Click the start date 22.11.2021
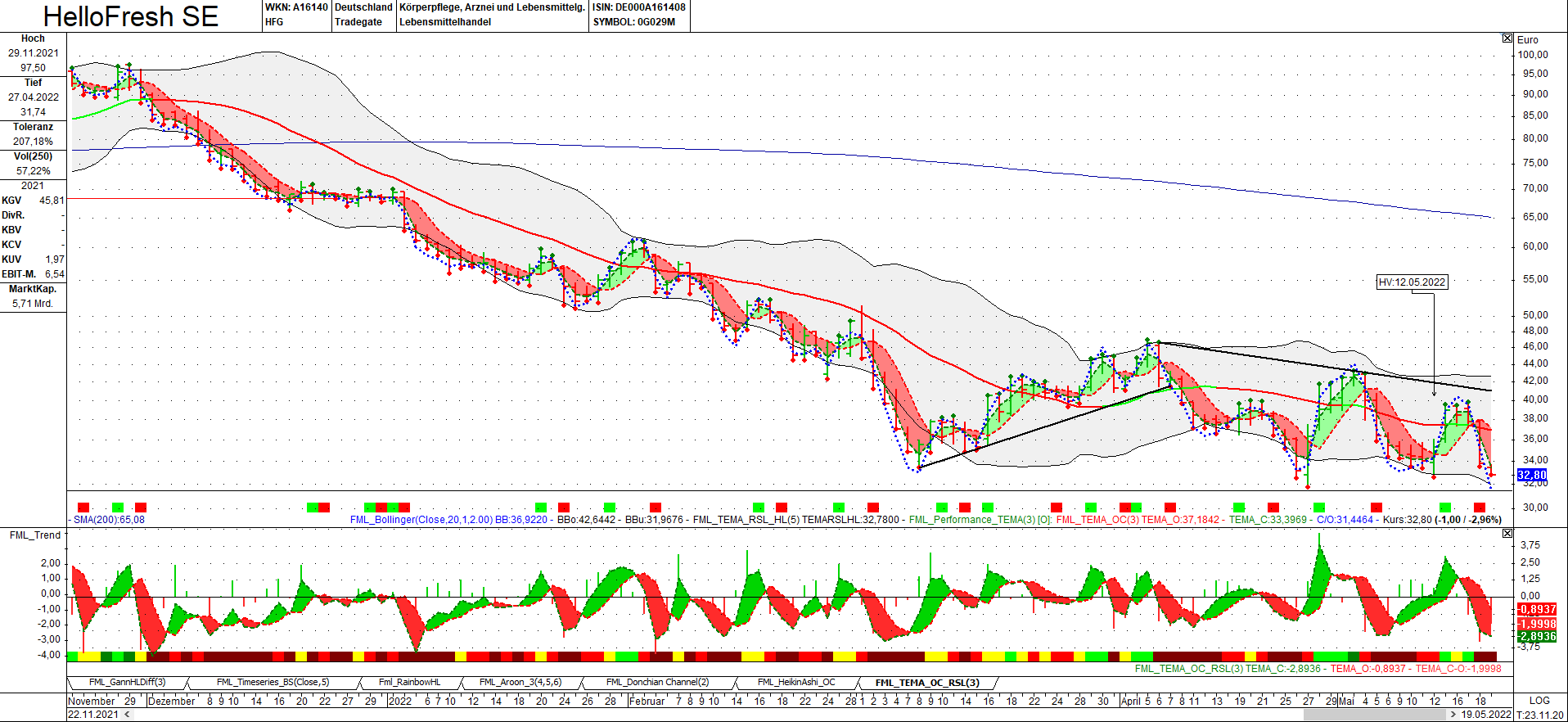The height and width of the screenshot is (722, 1568). click(x=93, y=715)
